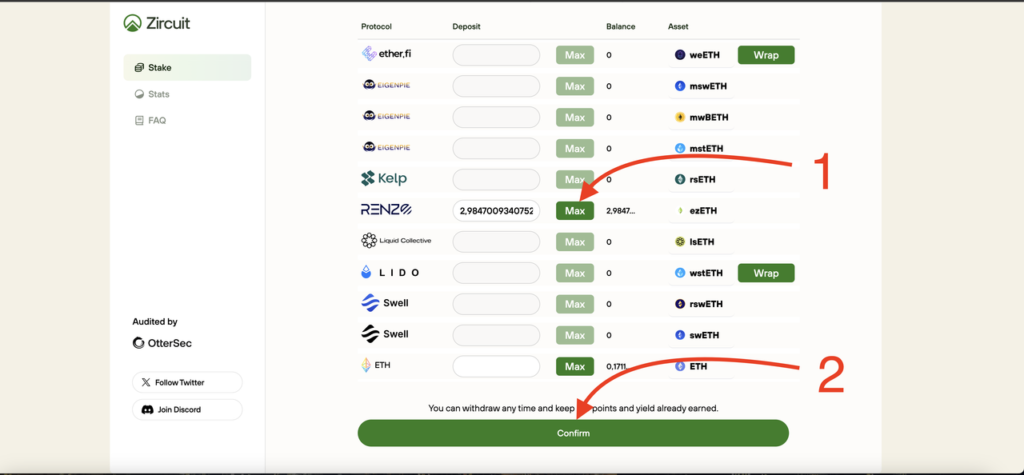Click Max in the ETH row
The height and width of the screenshot is (475, 1024).
(x=575, y=366)
